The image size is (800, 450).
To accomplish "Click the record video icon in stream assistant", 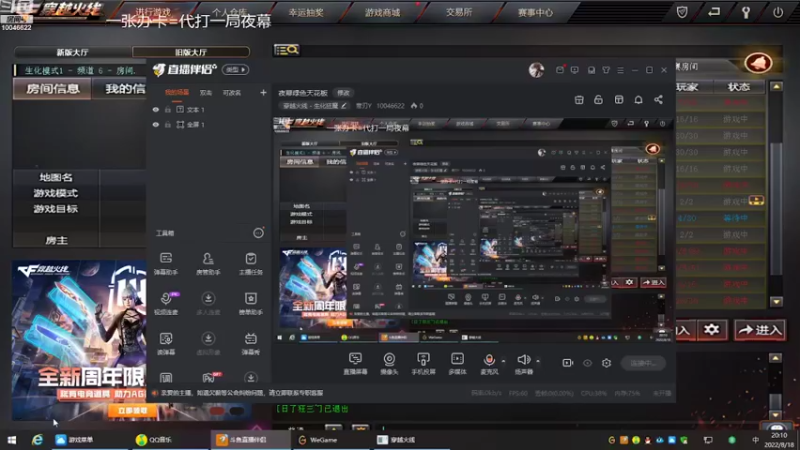I will pyautogui.click(x=567, y=363).
